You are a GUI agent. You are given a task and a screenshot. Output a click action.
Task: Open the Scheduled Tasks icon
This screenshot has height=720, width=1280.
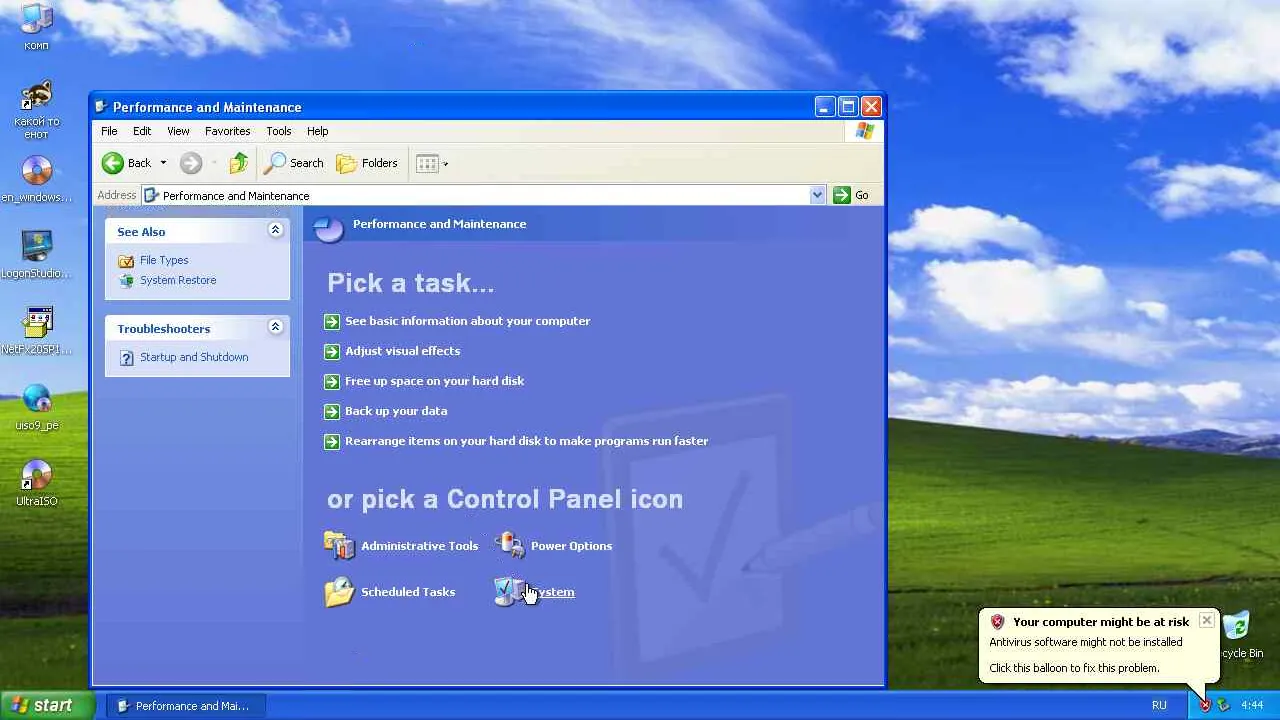pyautogui.click(x=390, y=592)
